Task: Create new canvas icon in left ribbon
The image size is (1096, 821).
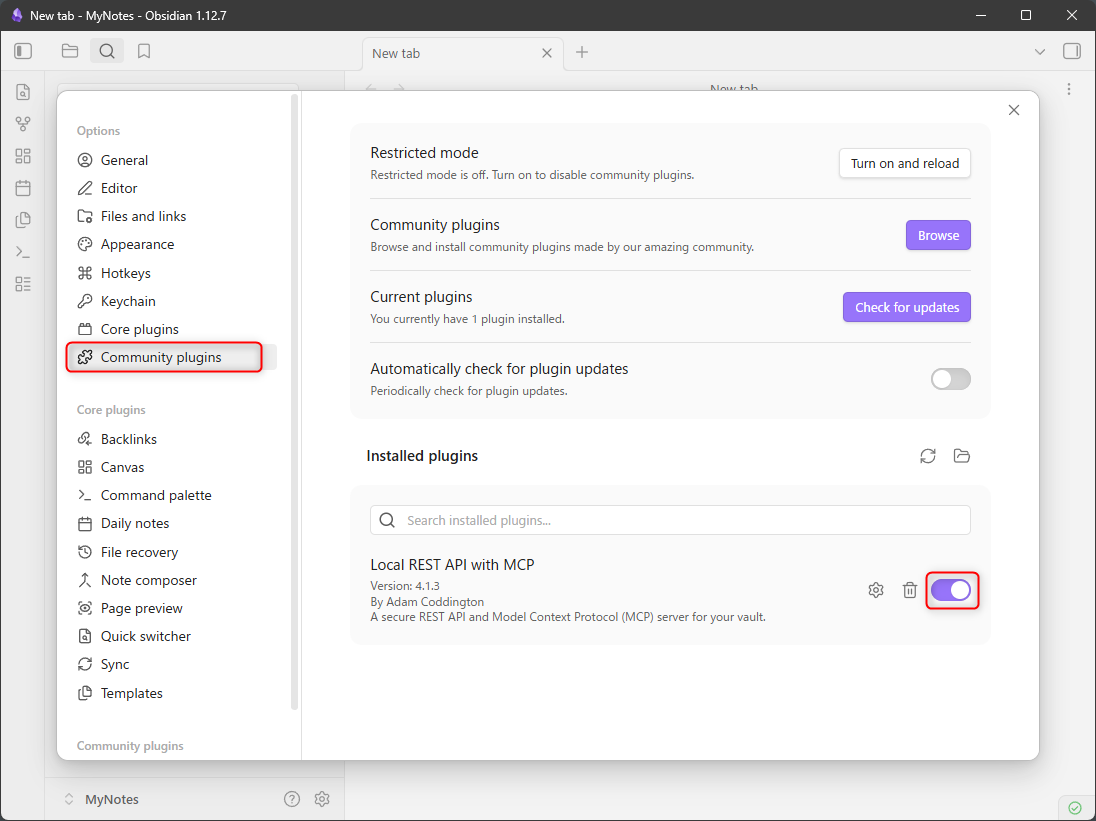Action: [23, 156]
